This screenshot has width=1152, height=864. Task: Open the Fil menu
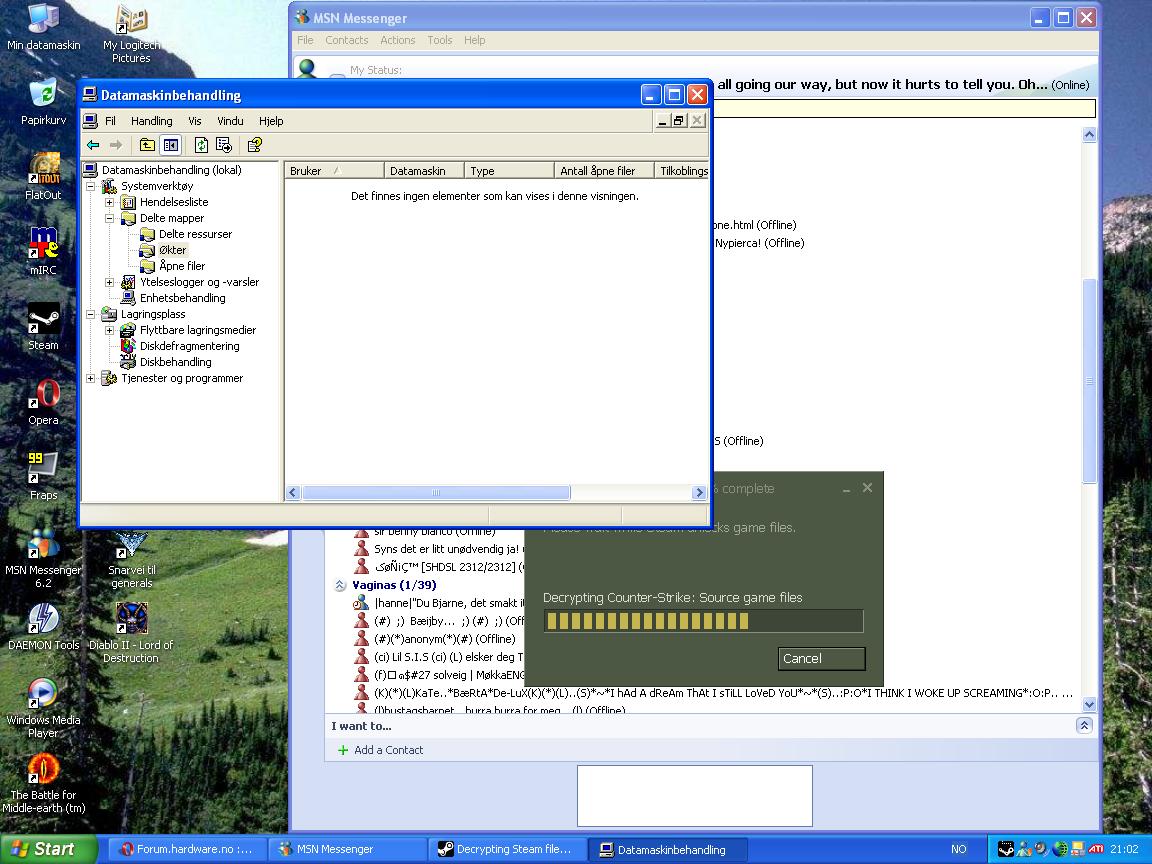pos(110,121)
